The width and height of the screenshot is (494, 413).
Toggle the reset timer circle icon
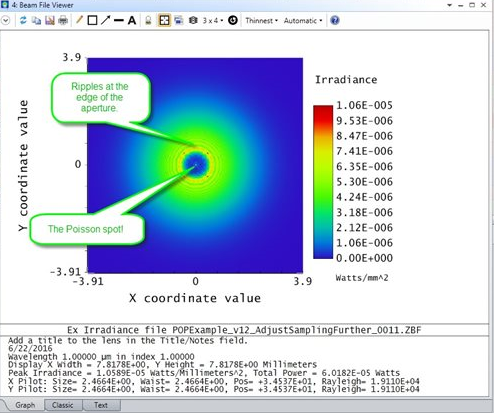(233, 20)
